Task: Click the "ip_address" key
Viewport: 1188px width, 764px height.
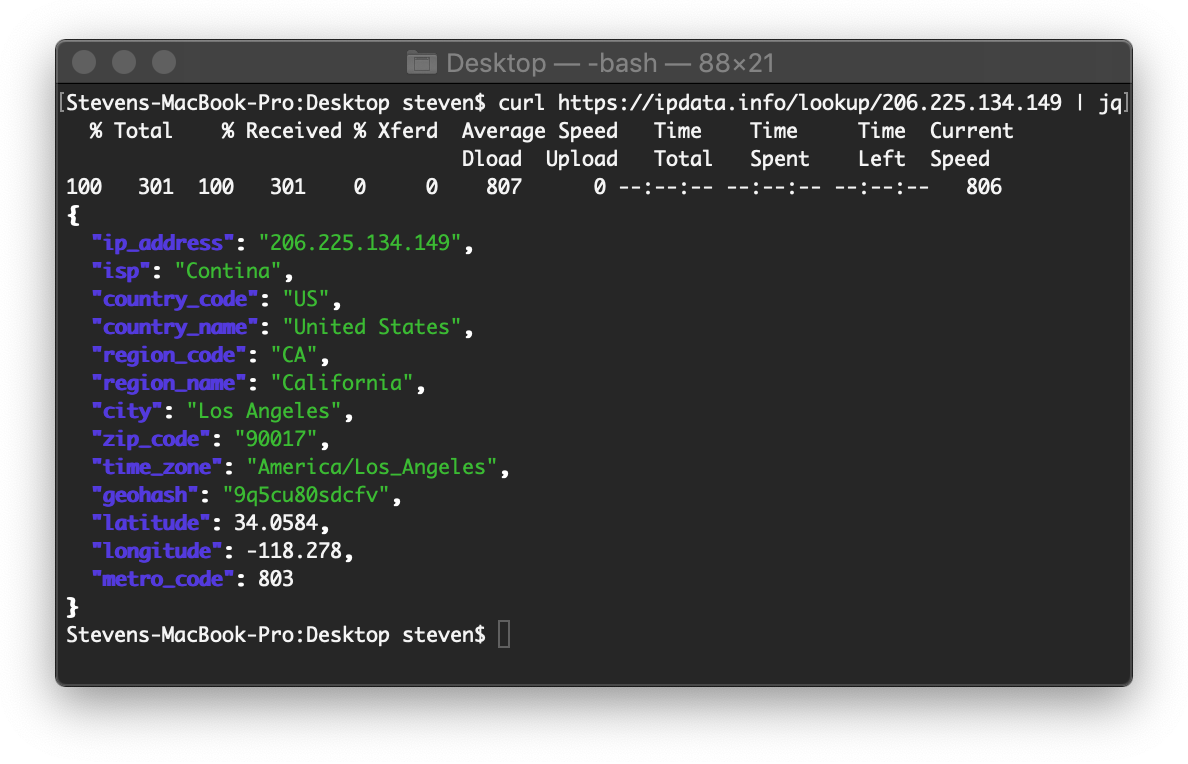Action: [163, 243]
